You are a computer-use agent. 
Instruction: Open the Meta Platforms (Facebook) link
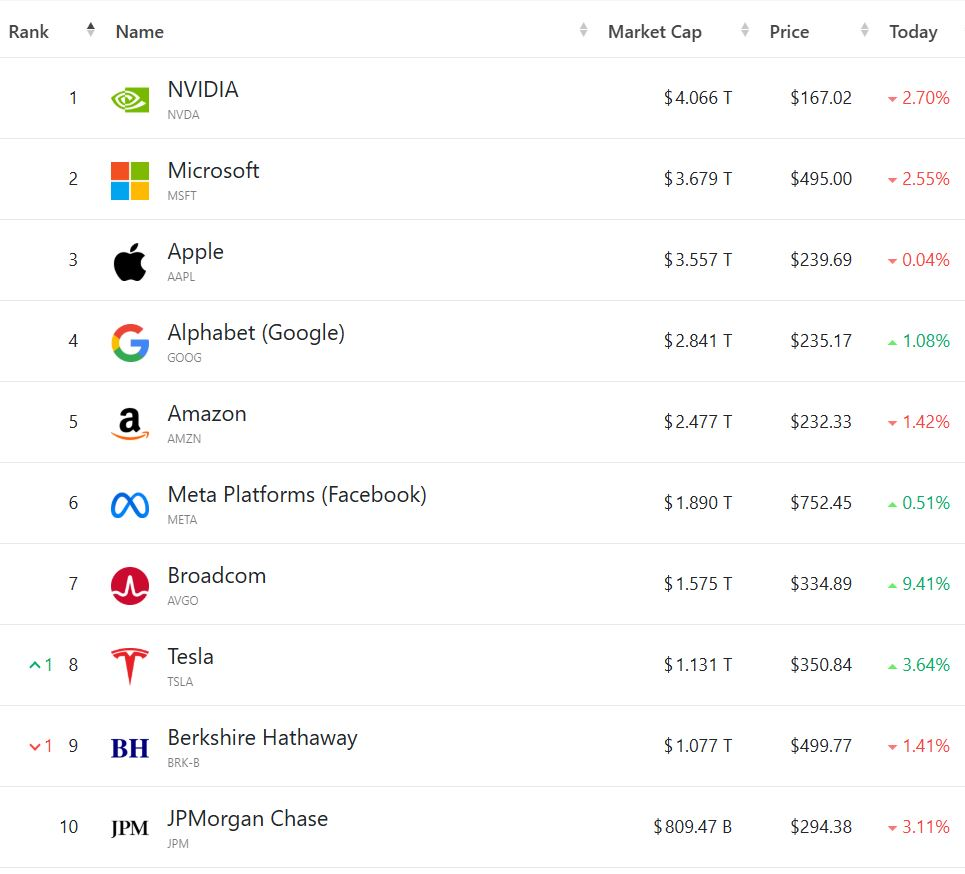pos(297,495)
